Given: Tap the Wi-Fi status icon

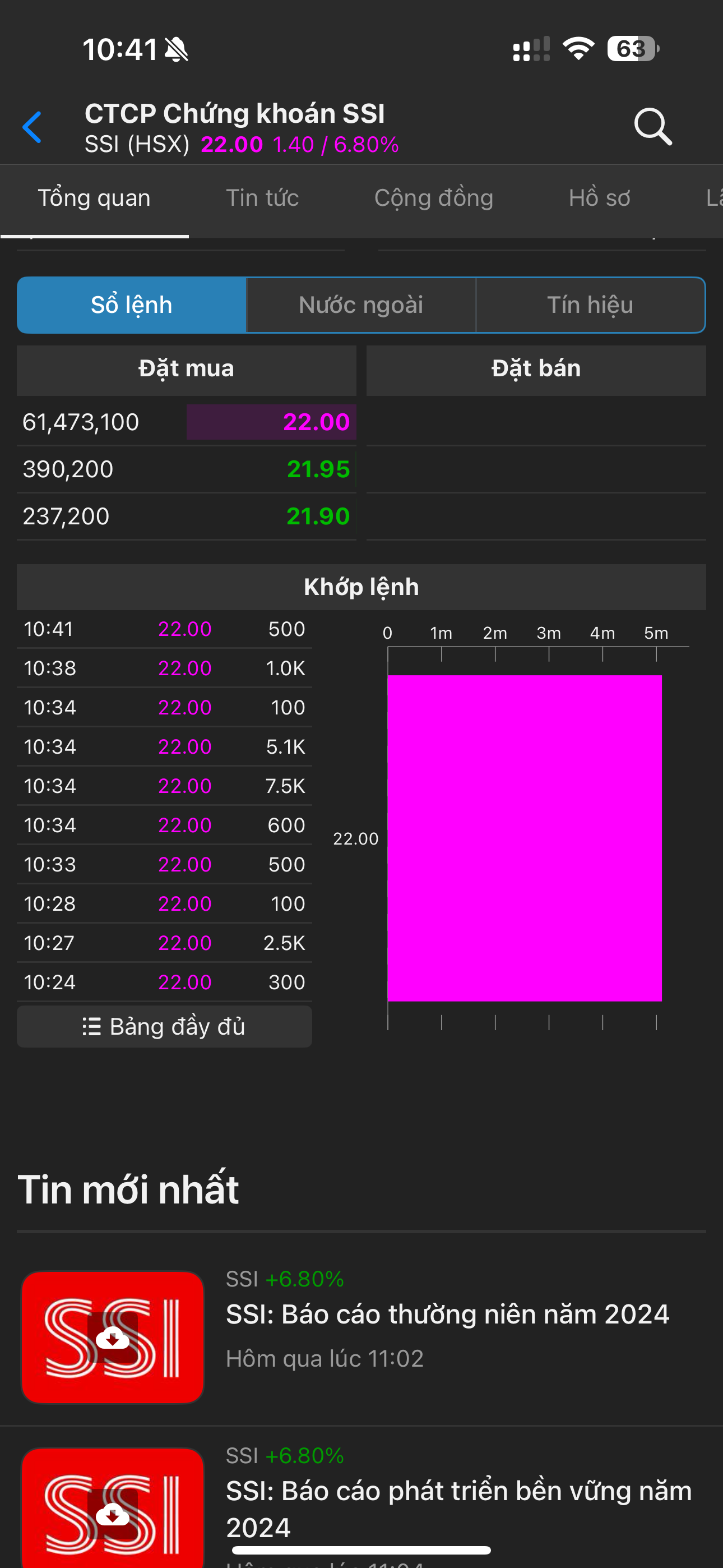Looking at the screenshot, I should point(578,49).
